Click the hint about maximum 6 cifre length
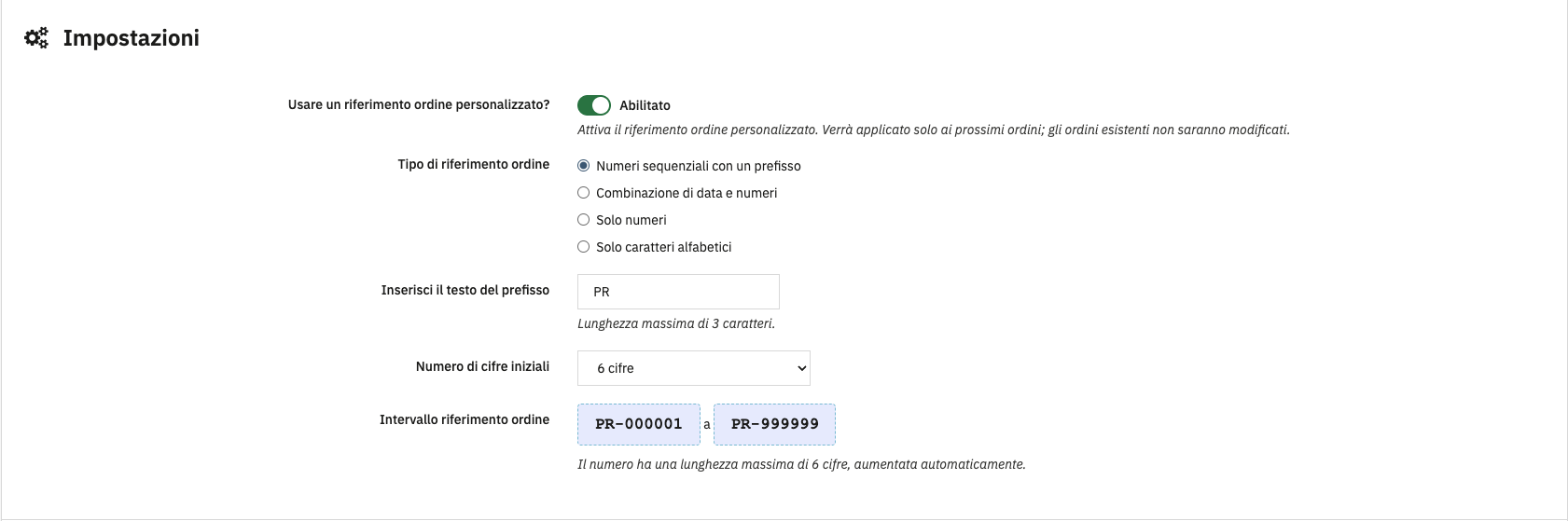The height and width of the screenshot is (521, 1568). point(800,464)
